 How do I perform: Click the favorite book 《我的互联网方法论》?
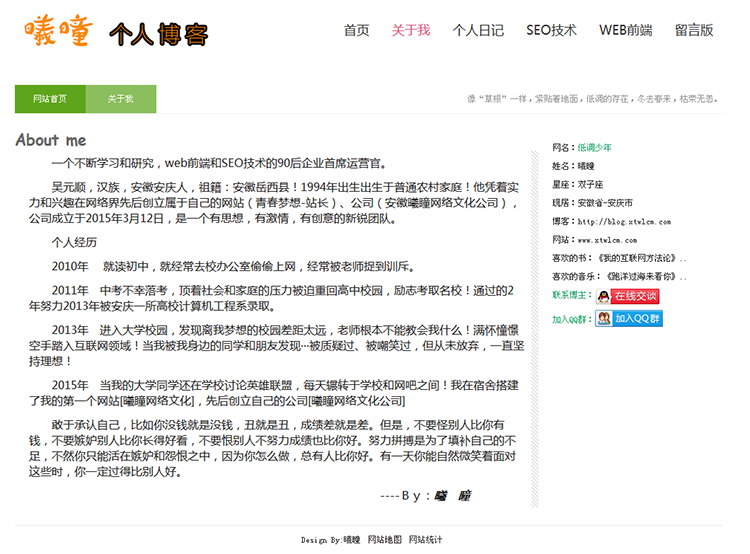[x=637, y=258]
